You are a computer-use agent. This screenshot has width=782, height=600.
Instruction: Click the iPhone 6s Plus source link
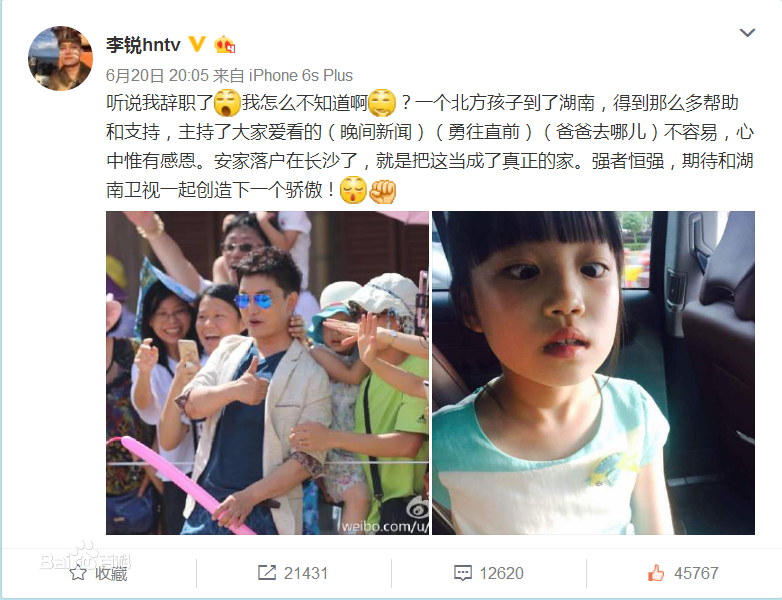tap(301, 75)
